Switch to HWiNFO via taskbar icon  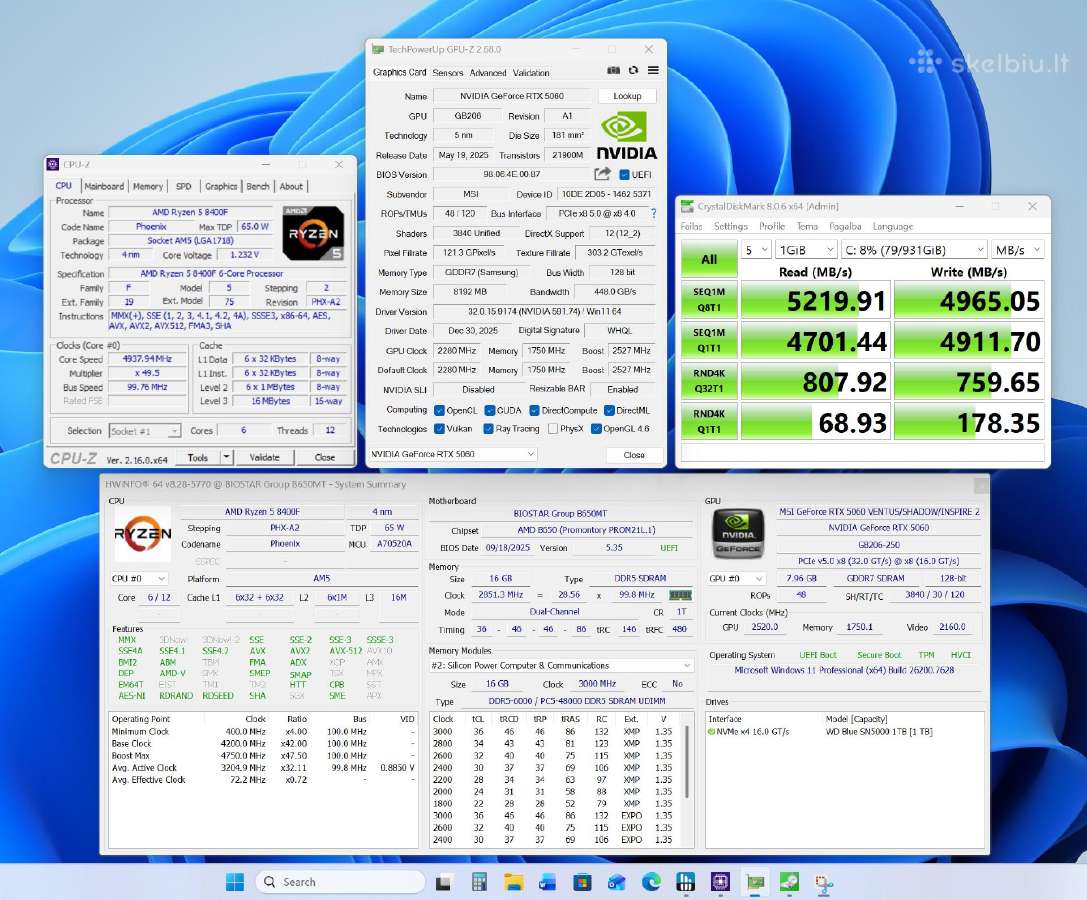[x=686, y=882]
